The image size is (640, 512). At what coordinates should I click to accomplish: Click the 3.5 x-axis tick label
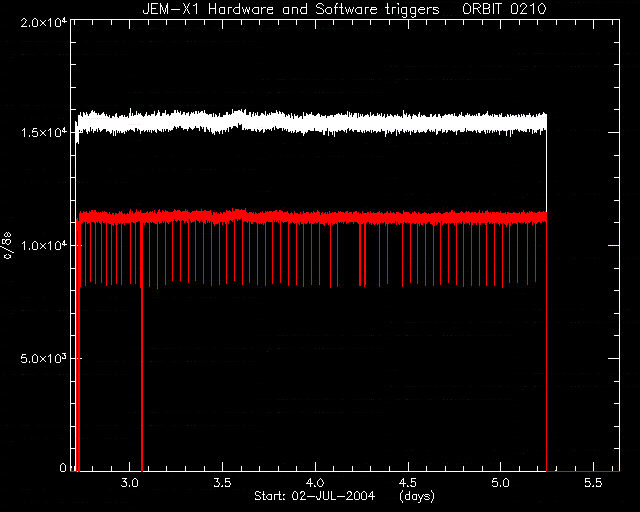pyautogui.click(x=222, y=483)
